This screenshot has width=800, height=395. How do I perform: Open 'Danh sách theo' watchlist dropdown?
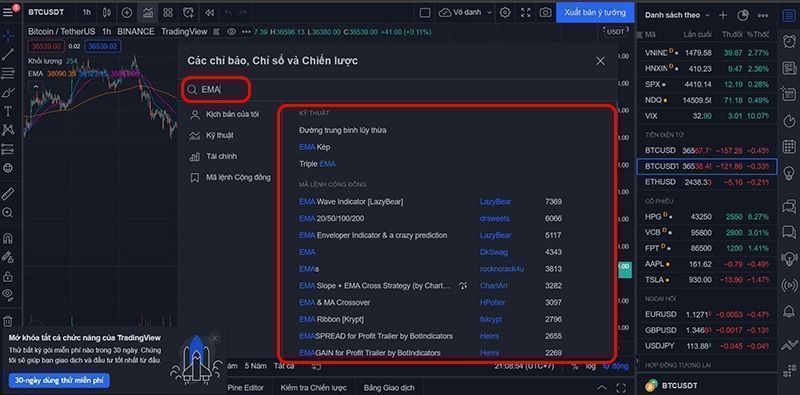(678, 15)
